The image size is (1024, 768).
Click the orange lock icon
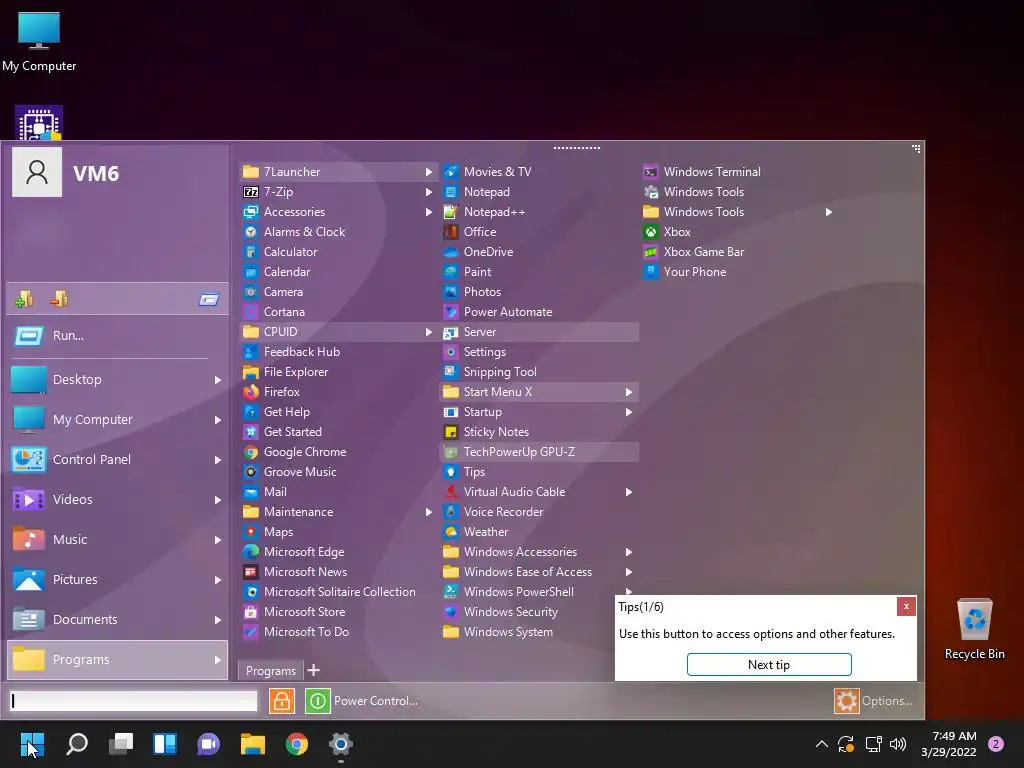[x=282, y=701]
